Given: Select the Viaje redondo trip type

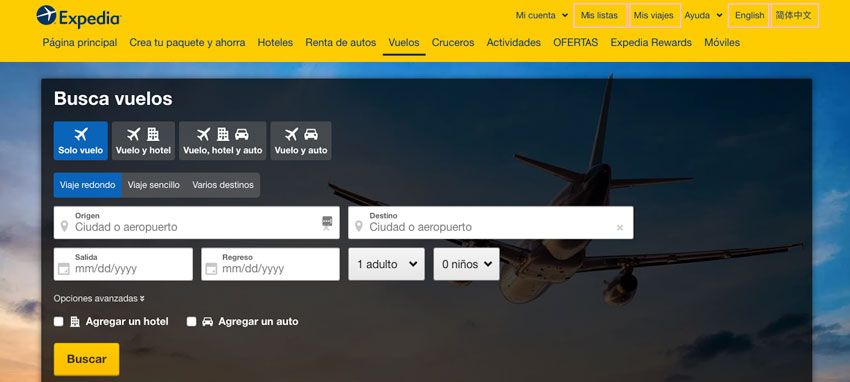Looking at the screenshot, I should pyautogui.click(x=88, y=185).
